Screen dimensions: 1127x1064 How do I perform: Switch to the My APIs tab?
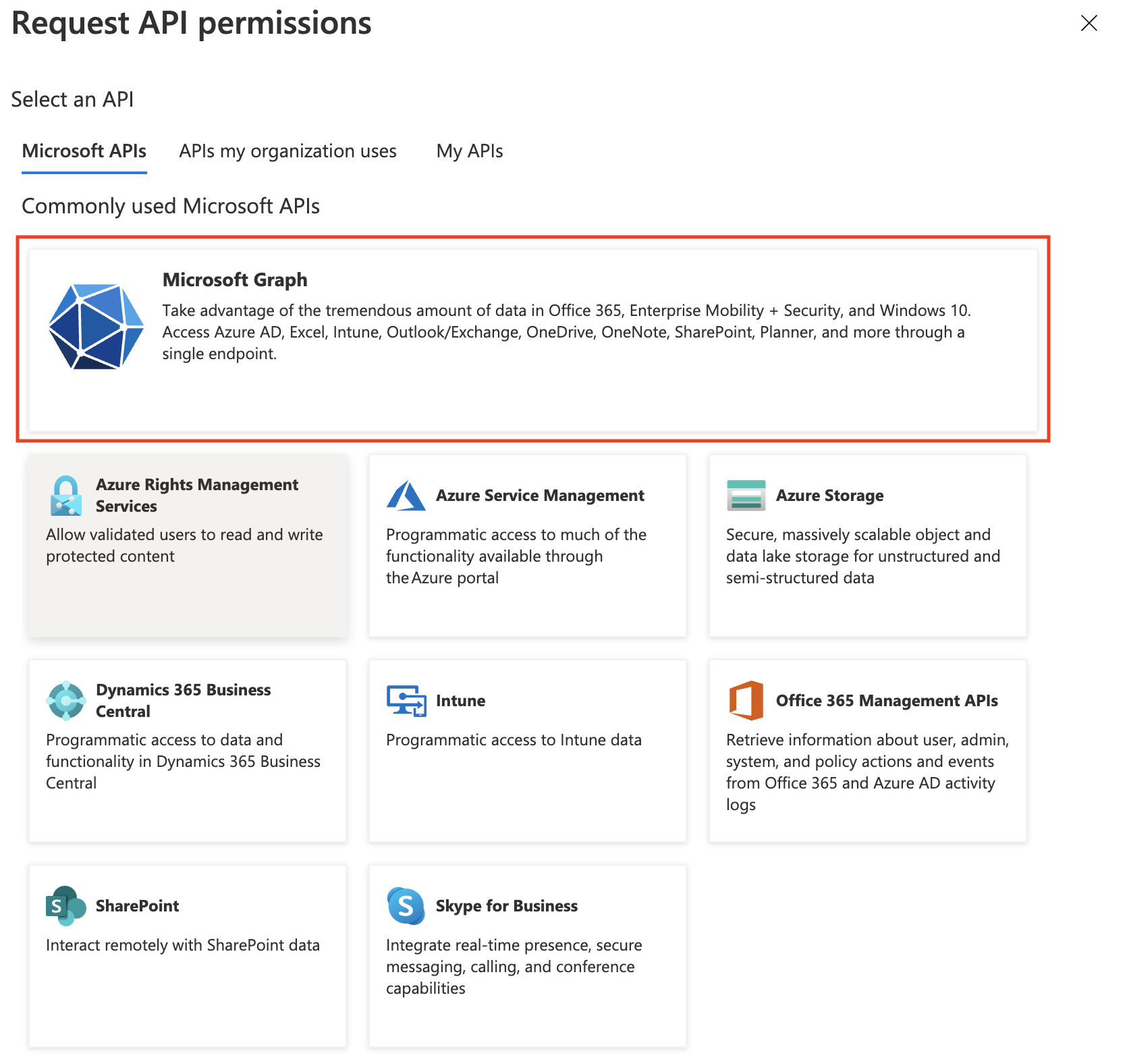pyautogui.click(x=470, y=151)
